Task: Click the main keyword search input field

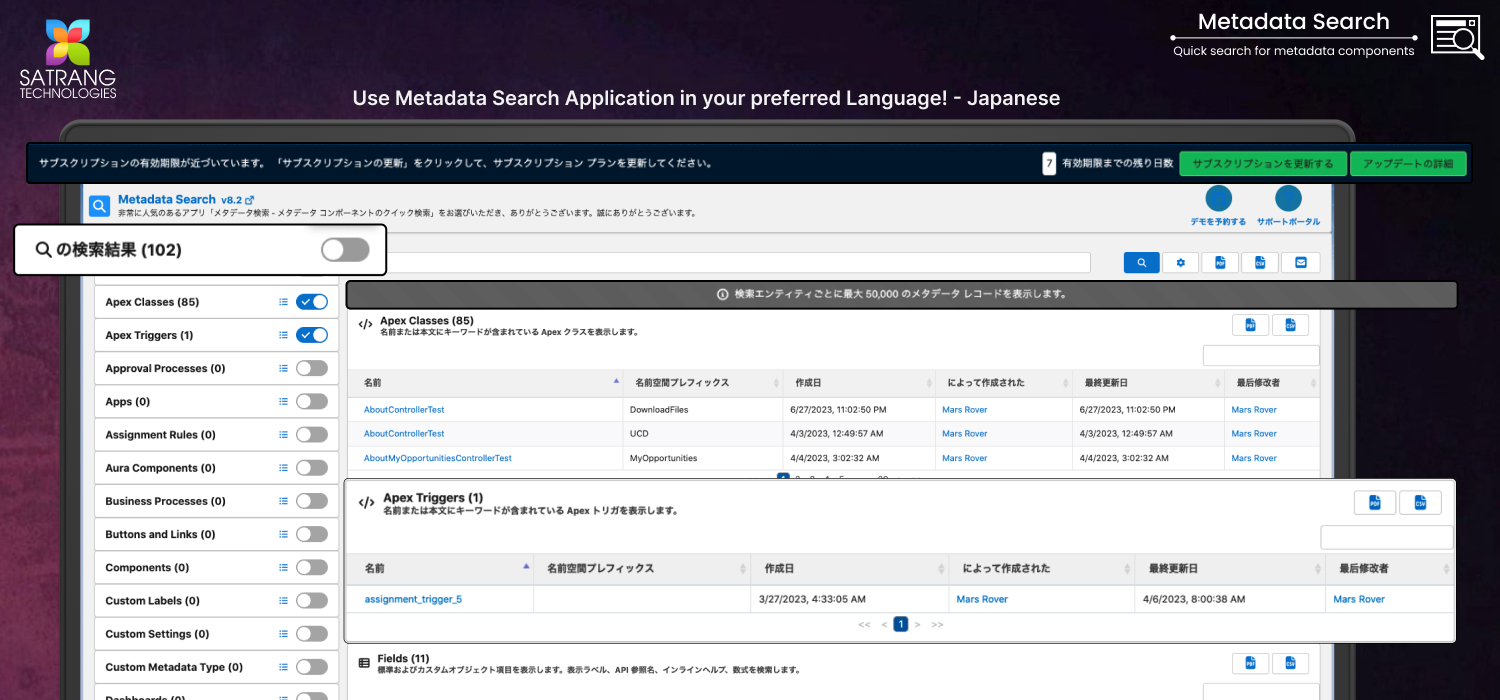Action: point(737,262)
